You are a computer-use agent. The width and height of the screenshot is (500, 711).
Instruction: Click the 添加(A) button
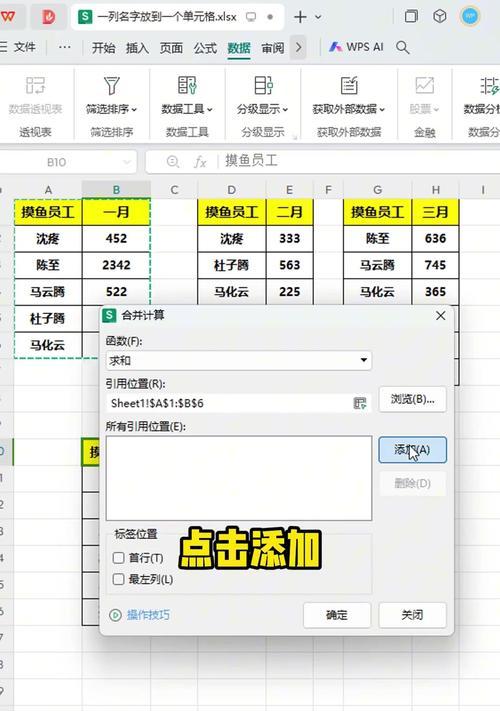413,450
